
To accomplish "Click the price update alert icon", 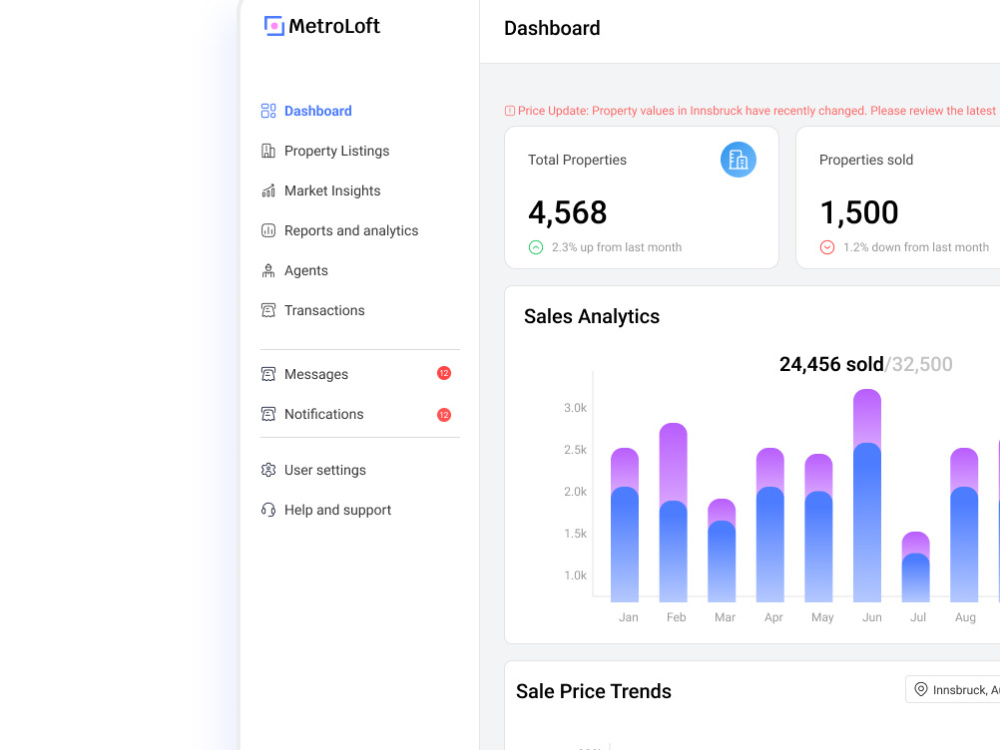I will 510,111.
